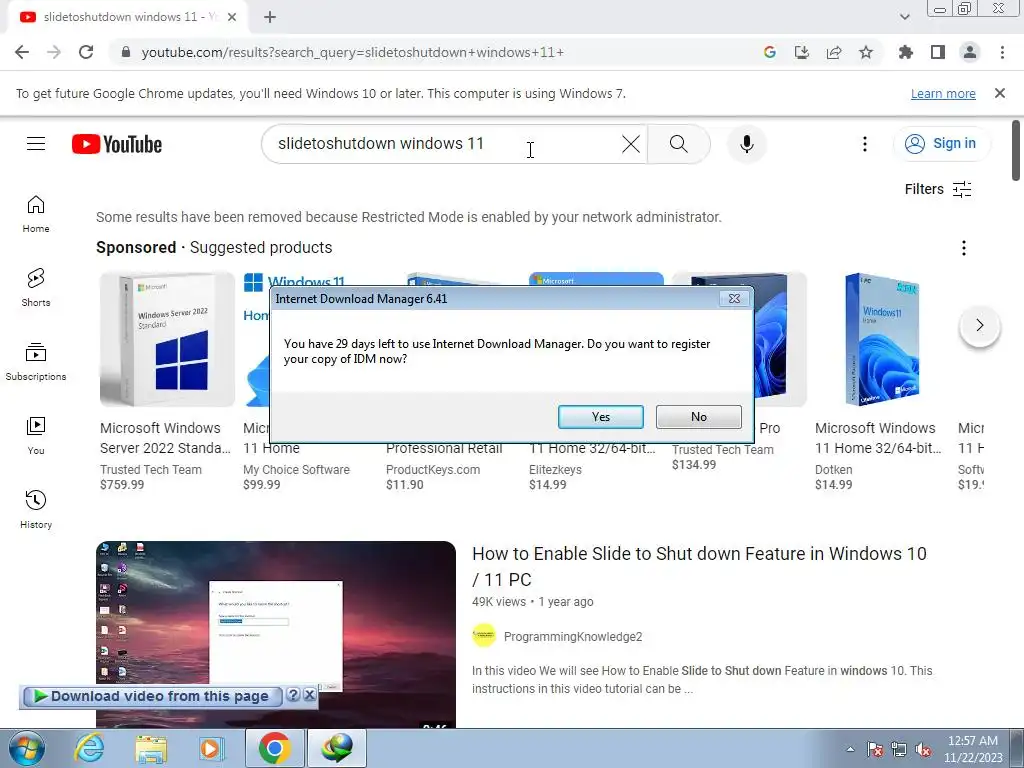Open Subscriptions in the YouTube sidebar
Screen dimensions: 1024x768
point(36,362)
